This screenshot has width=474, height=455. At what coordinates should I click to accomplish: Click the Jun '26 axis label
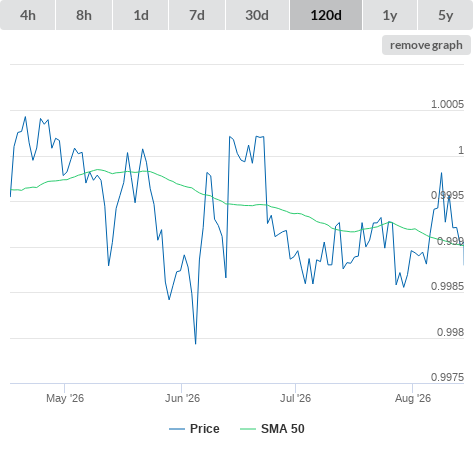[x=182, y=398]
